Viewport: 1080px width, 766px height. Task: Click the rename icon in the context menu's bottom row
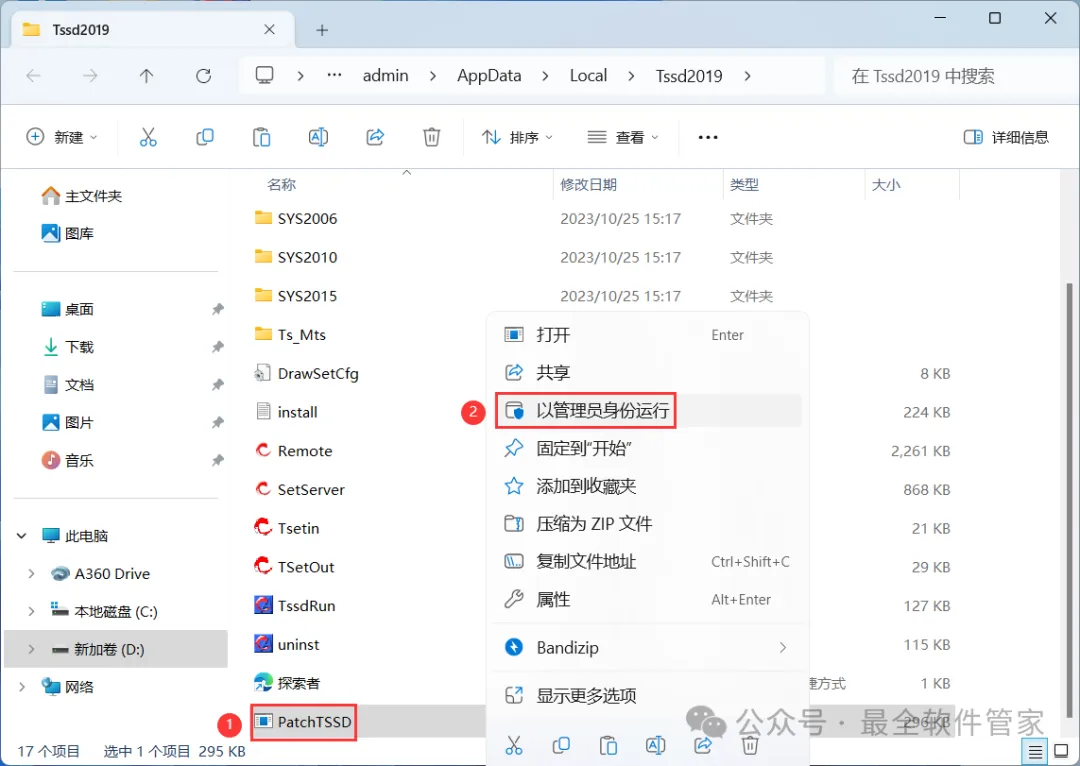pyautogui.click(x=655, y=745)
